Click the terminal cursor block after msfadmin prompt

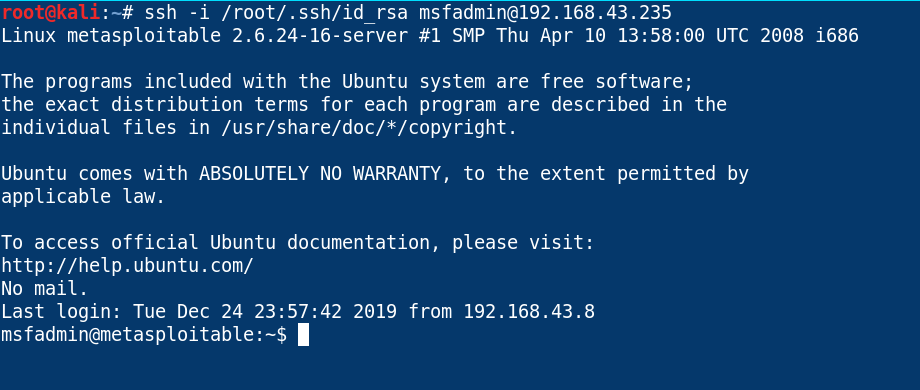coord(303,334)
